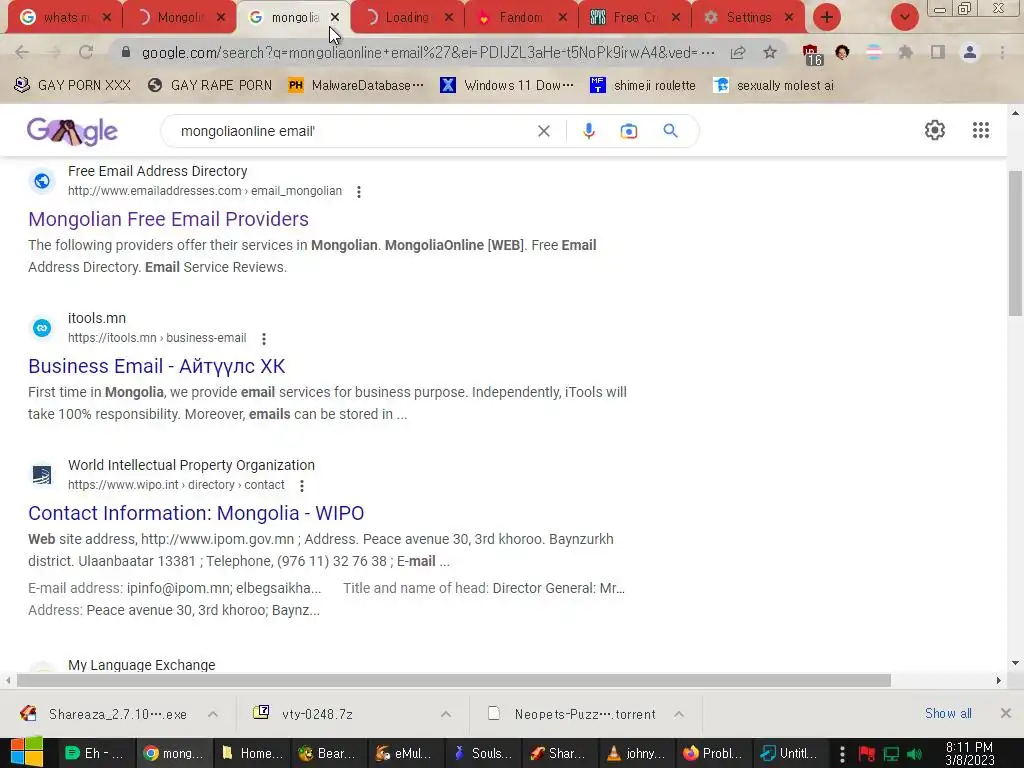Search by image using the camera icon
Screen dimensions: 1024x768
point(628,131)
